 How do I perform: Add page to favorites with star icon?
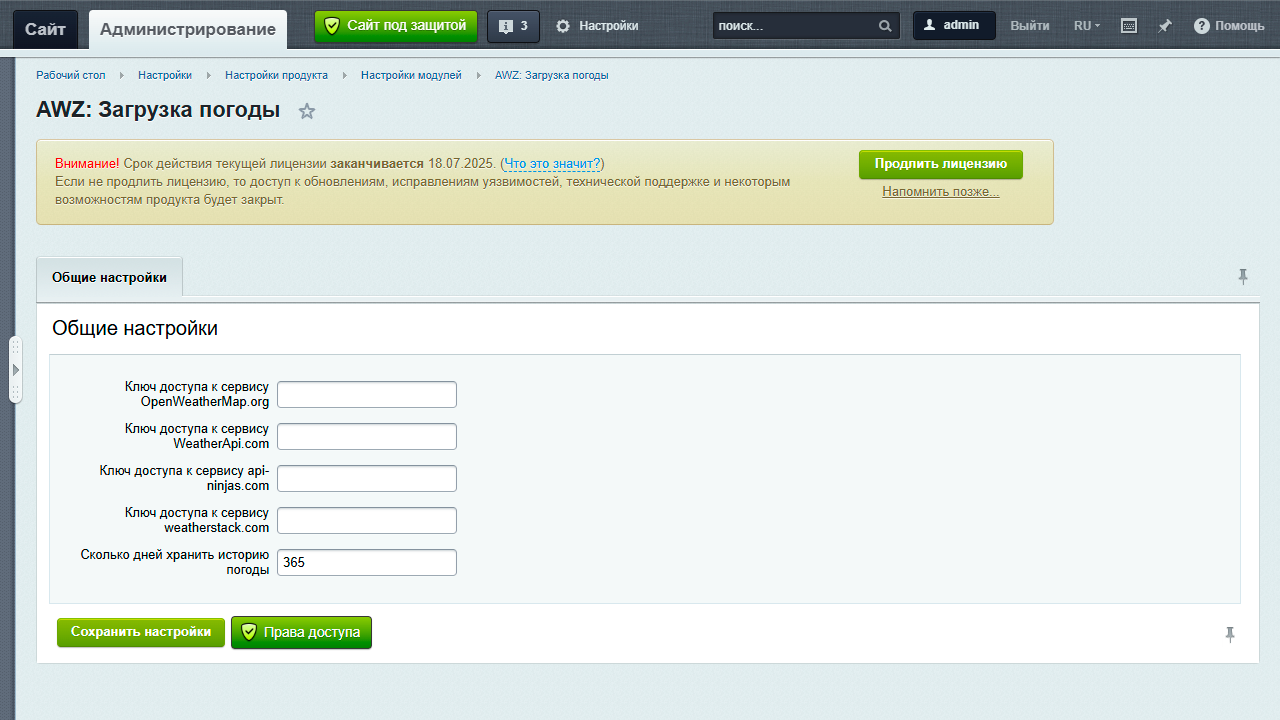click(x=307, y=112)
